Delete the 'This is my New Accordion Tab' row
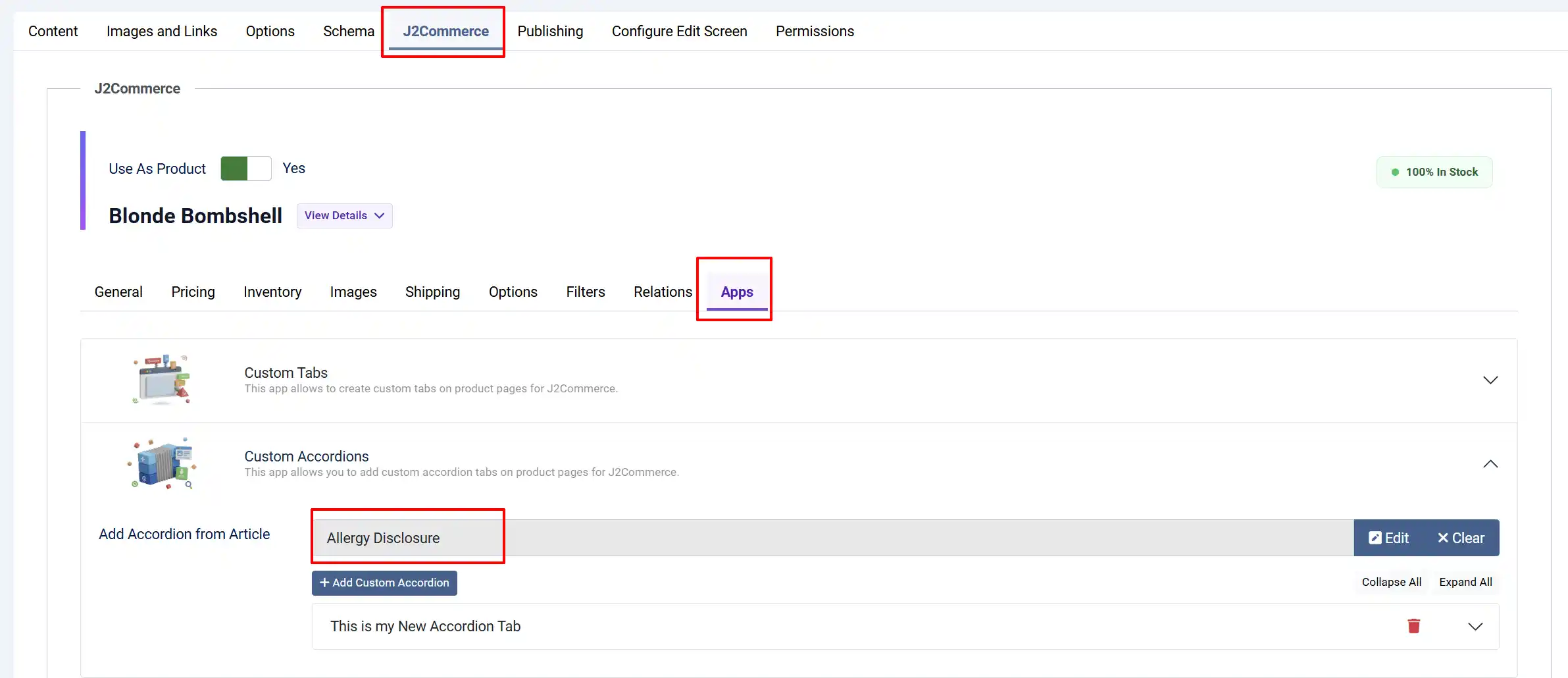 pyautogui.click(x=1413, y=626)
